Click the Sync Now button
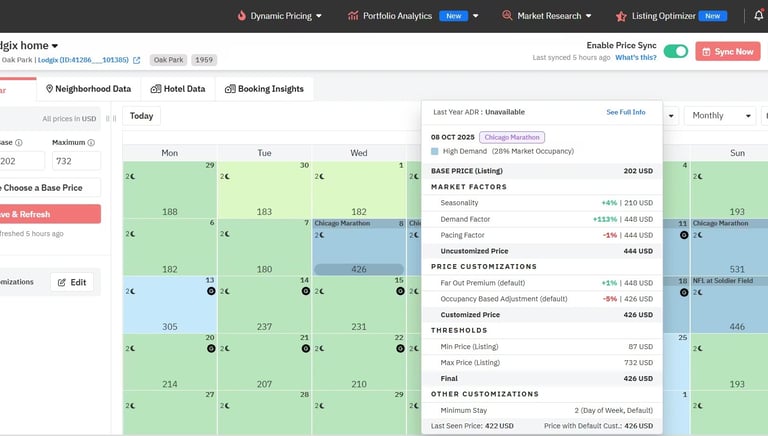Screen dimensions: 768x436 coord(728,51)
